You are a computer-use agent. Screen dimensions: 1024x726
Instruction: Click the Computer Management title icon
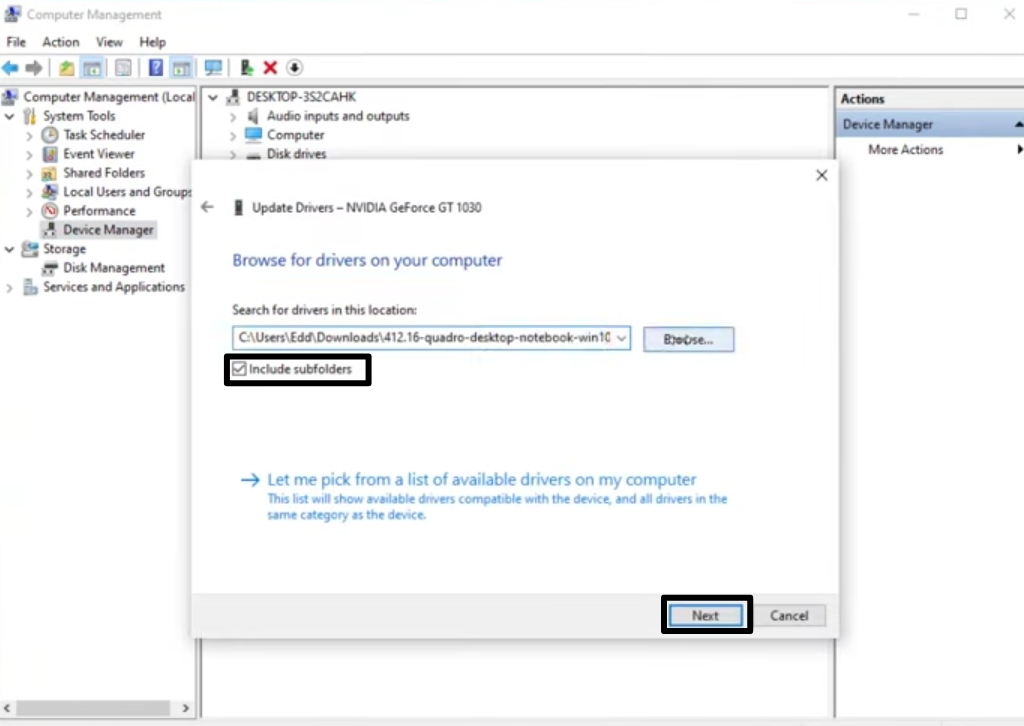pos(12,14)
